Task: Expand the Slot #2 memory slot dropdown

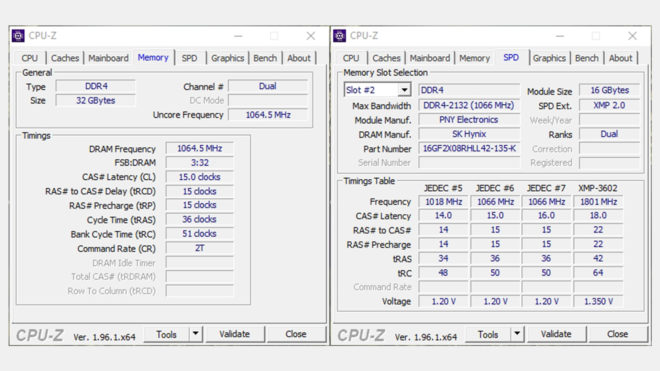Action: pyautogui.click(x=404, y=90)
